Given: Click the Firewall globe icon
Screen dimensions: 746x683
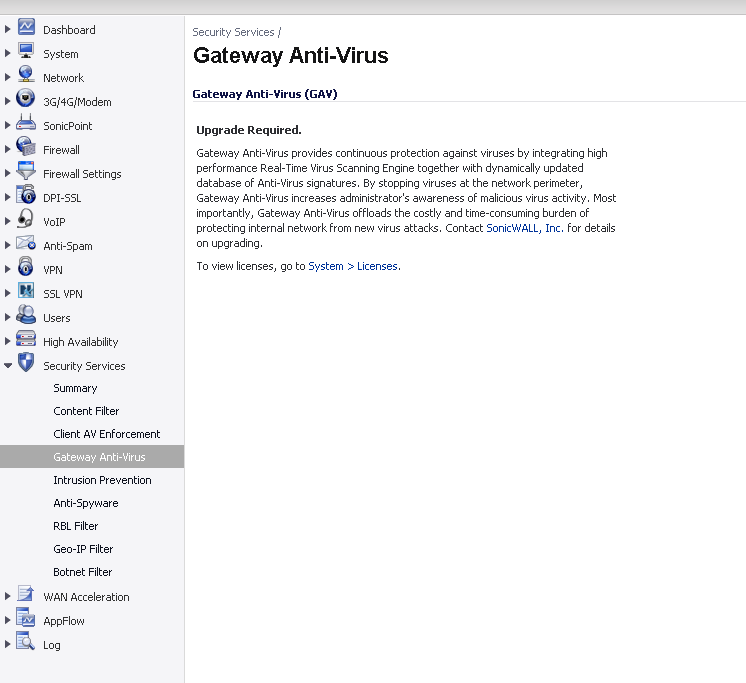Looking at the screenshot, I should click(26, 146).
